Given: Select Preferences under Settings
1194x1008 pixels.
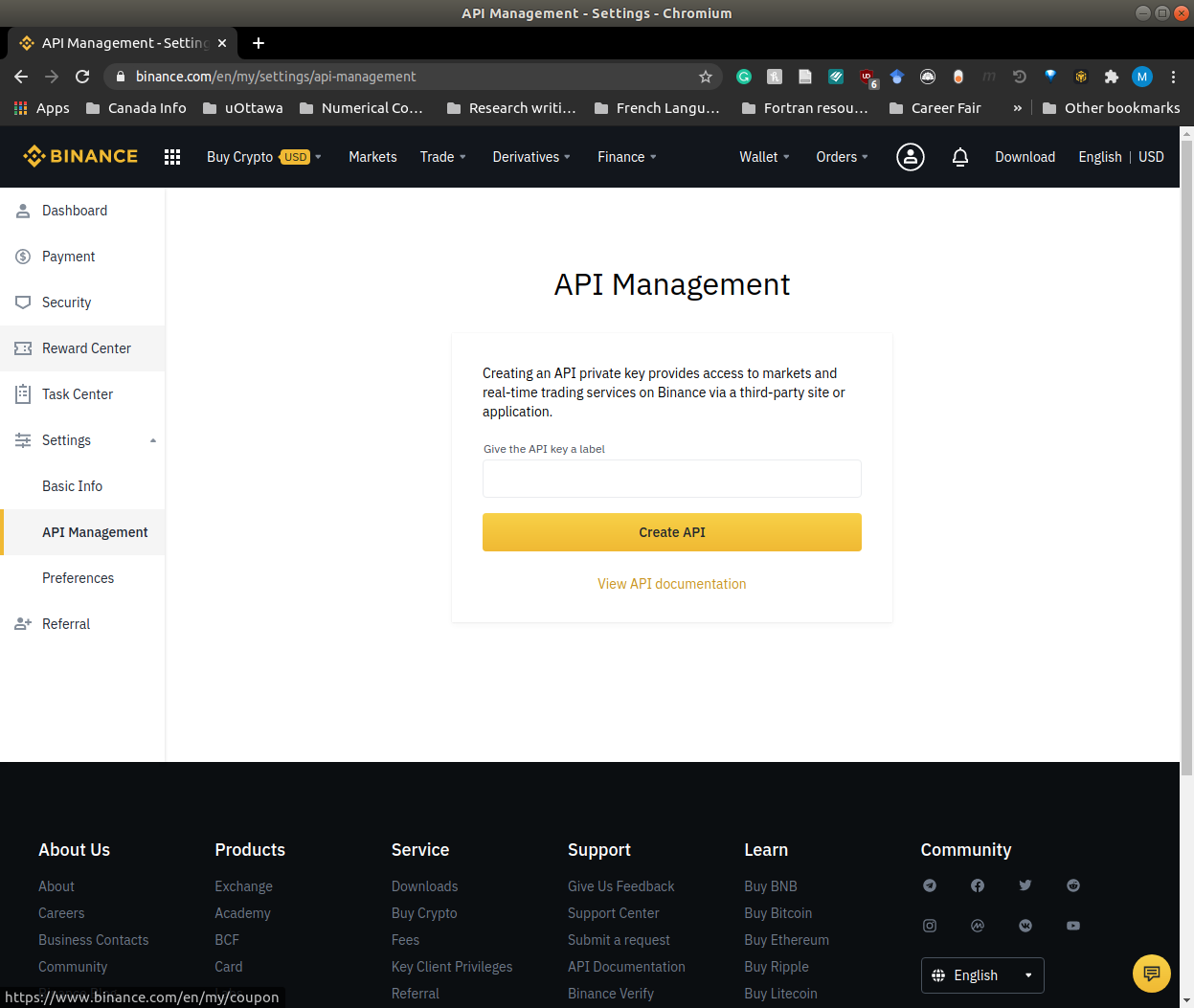Looking at the screenshot, I should 82,578.
